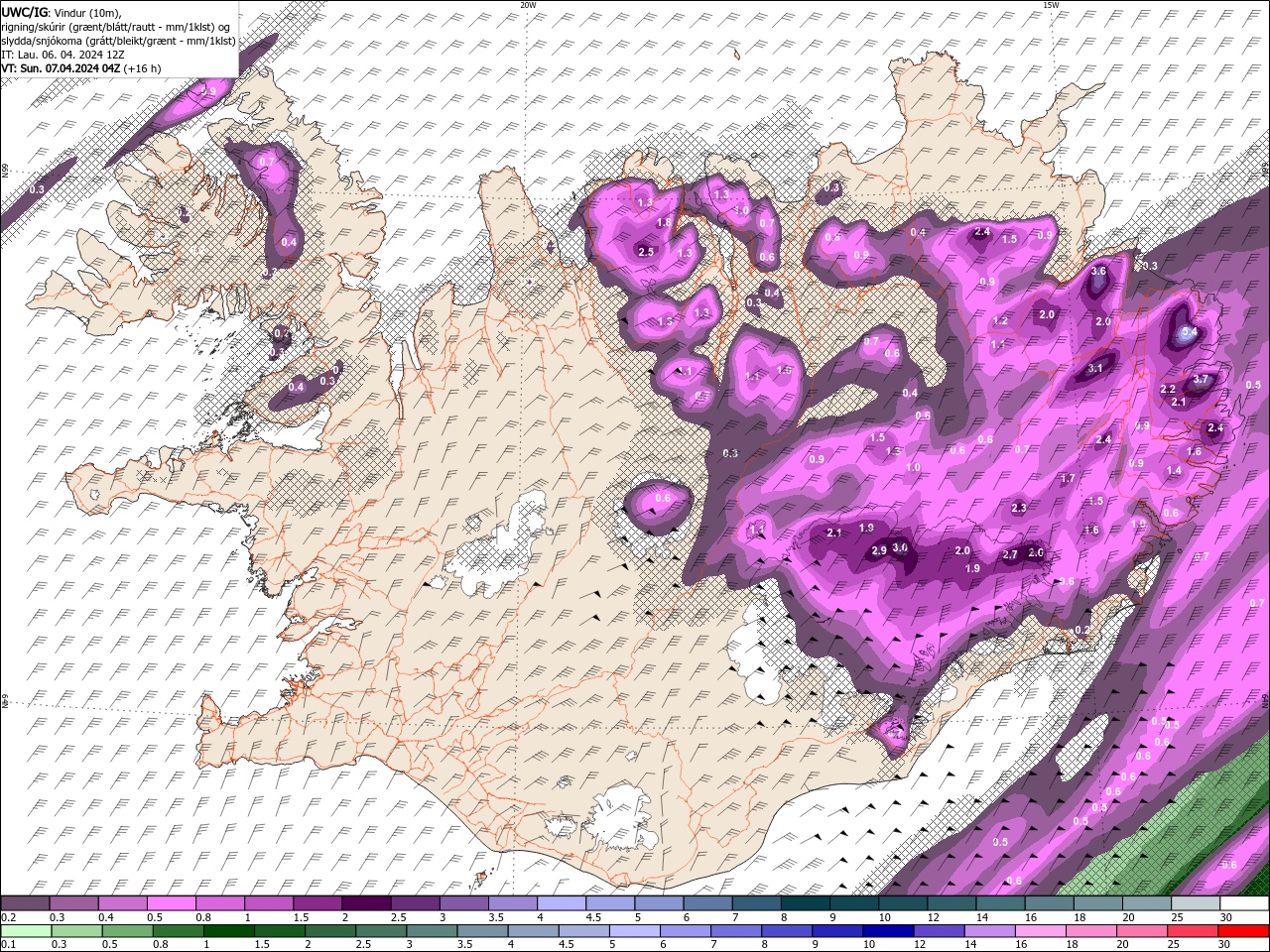The height and width of the screenshot is (952, 1270).
Task: Click the 20W longitude label at the top edge
Action: click(528, 4)
